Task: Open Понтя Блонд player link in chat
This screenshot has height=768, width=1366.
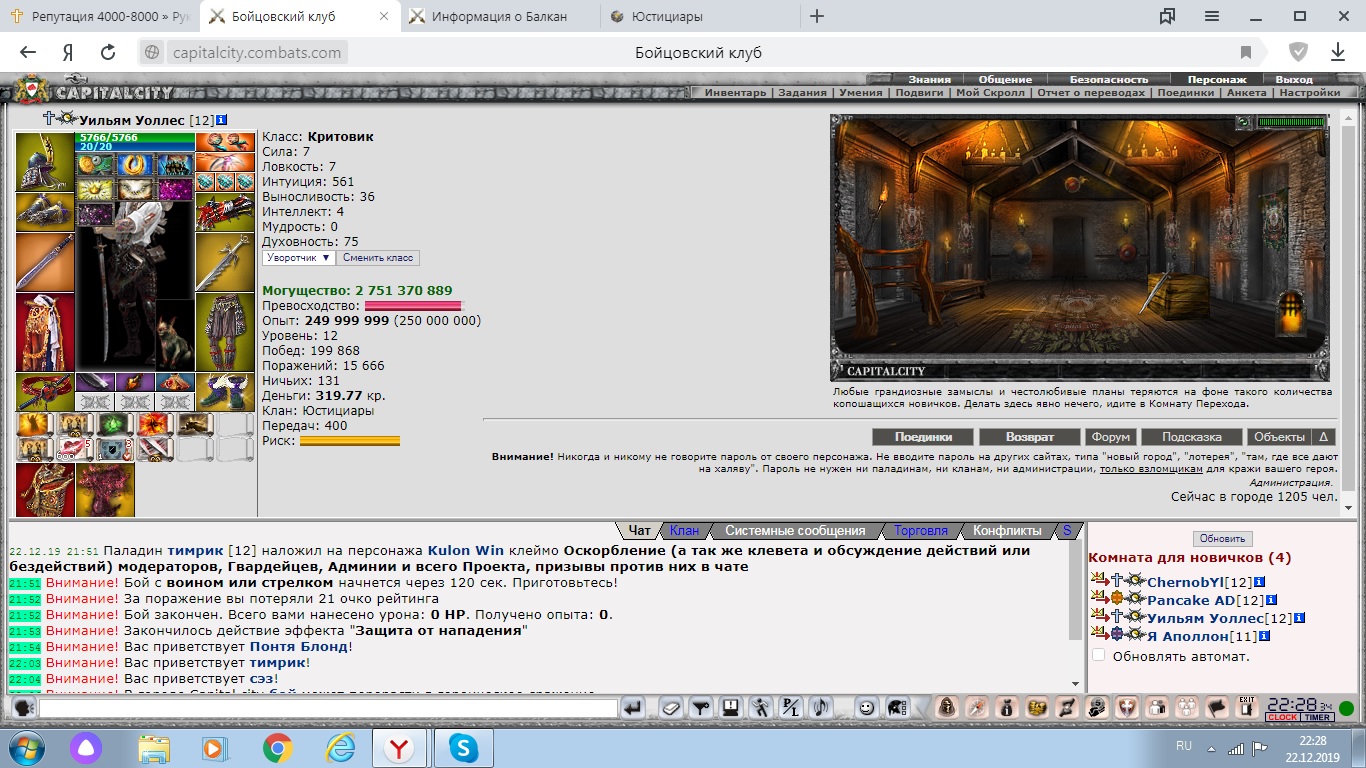Action: [x=299, y=646]
